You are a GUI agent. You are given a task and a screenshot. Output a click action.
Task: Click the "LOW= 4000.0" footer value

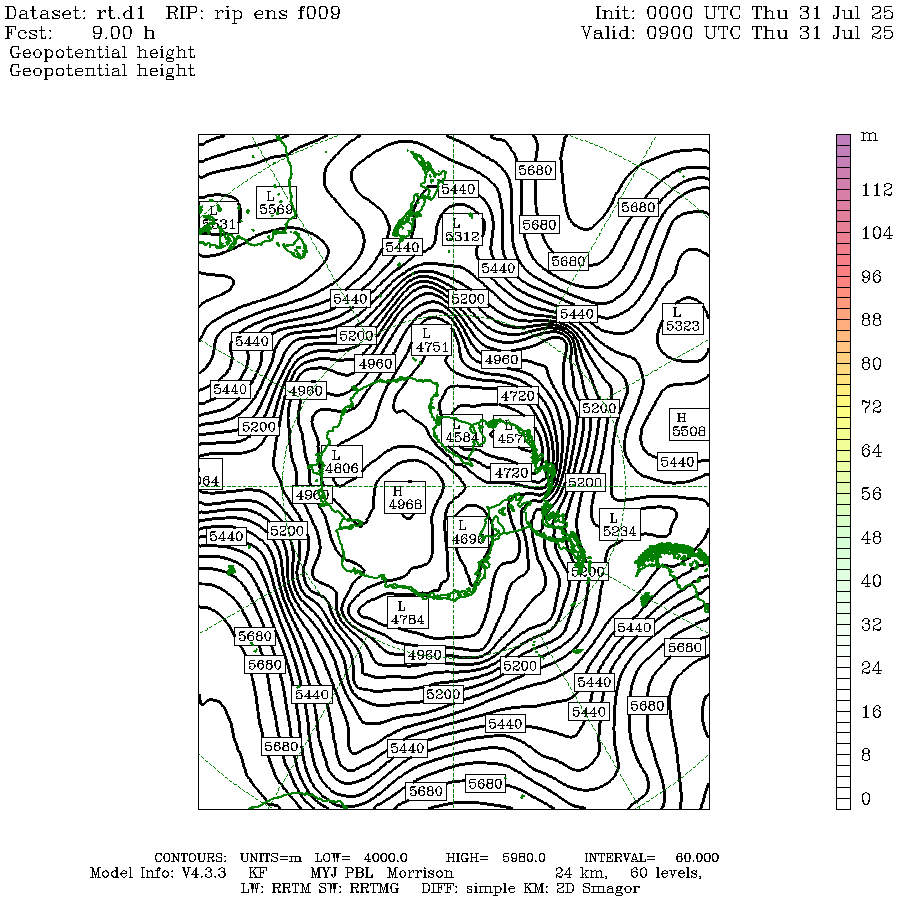361,858
